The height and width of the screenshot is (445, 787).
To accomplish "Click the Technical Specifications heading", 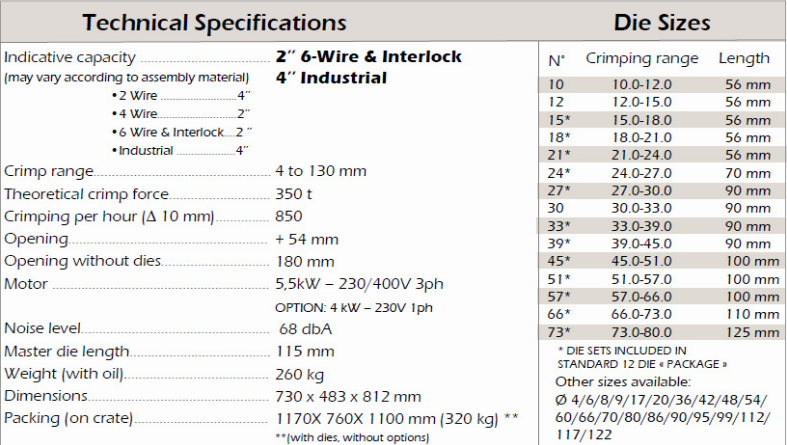I will point(214,21).
